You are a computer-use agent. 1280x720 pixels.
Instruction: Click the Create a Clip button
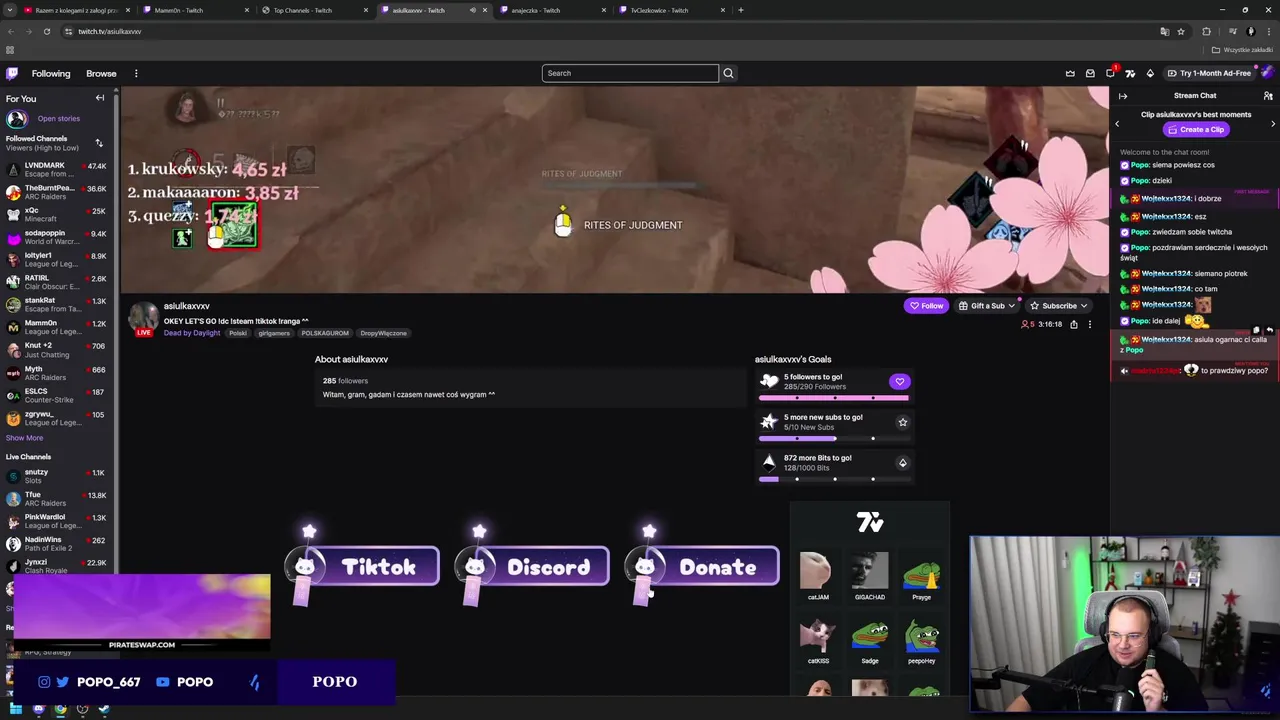[x=1196, y=129]
